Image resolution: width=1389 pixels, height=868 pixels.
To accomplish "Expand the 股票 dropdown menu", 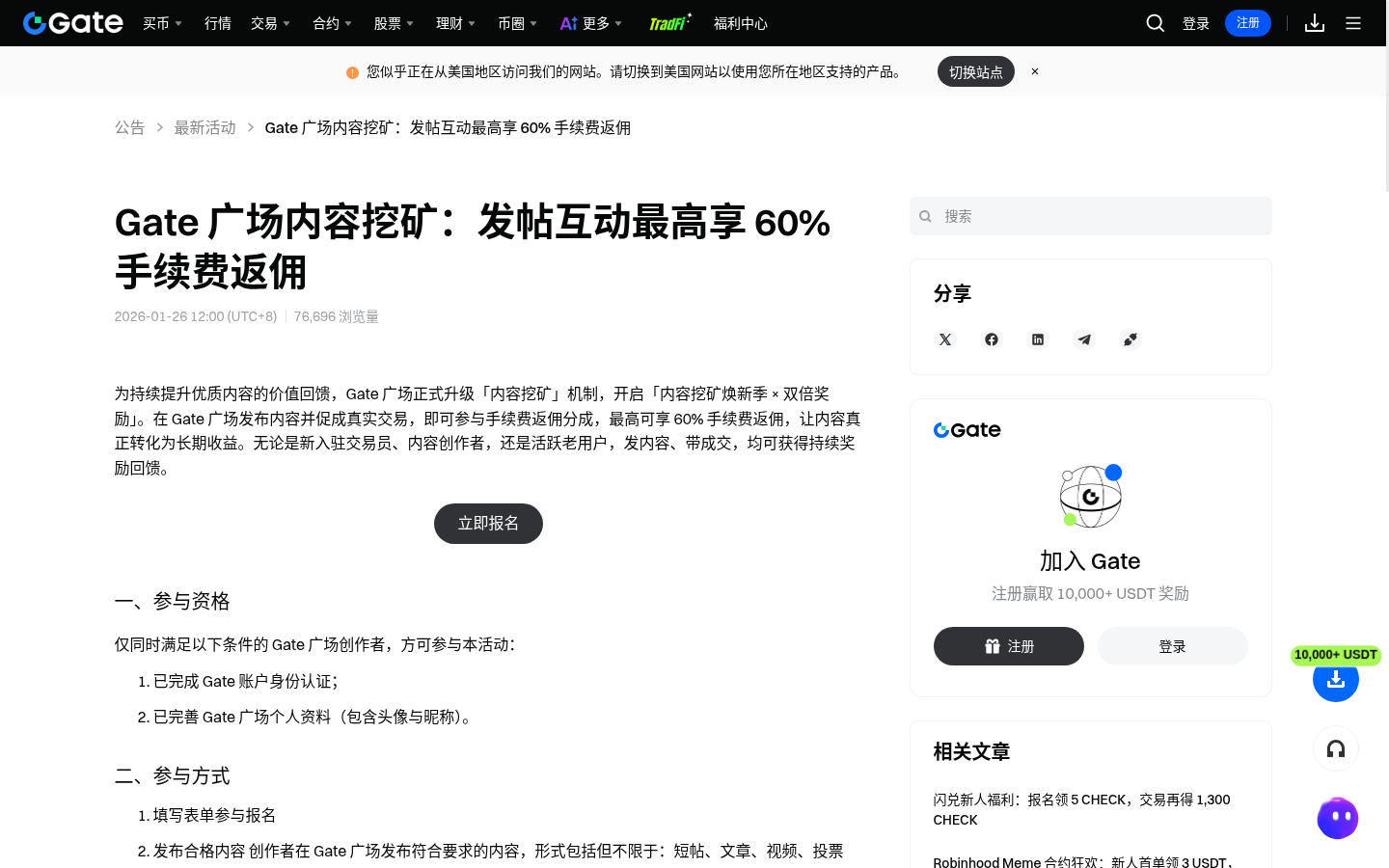I will tap(395, 23).
